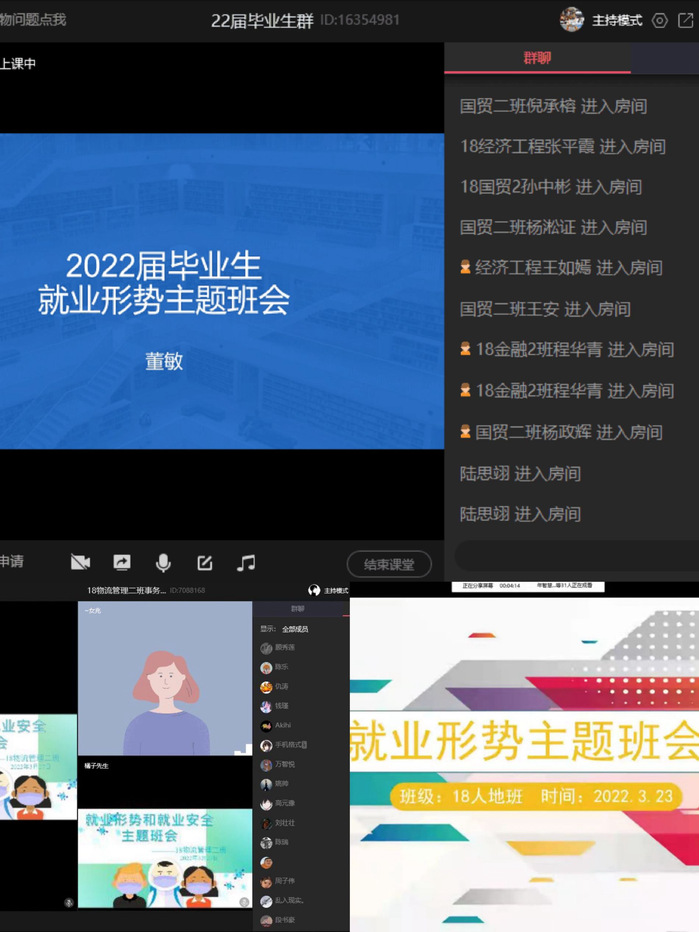The image size is (699, 932).
Task: Mute the microphone
Action: [163, 563]
